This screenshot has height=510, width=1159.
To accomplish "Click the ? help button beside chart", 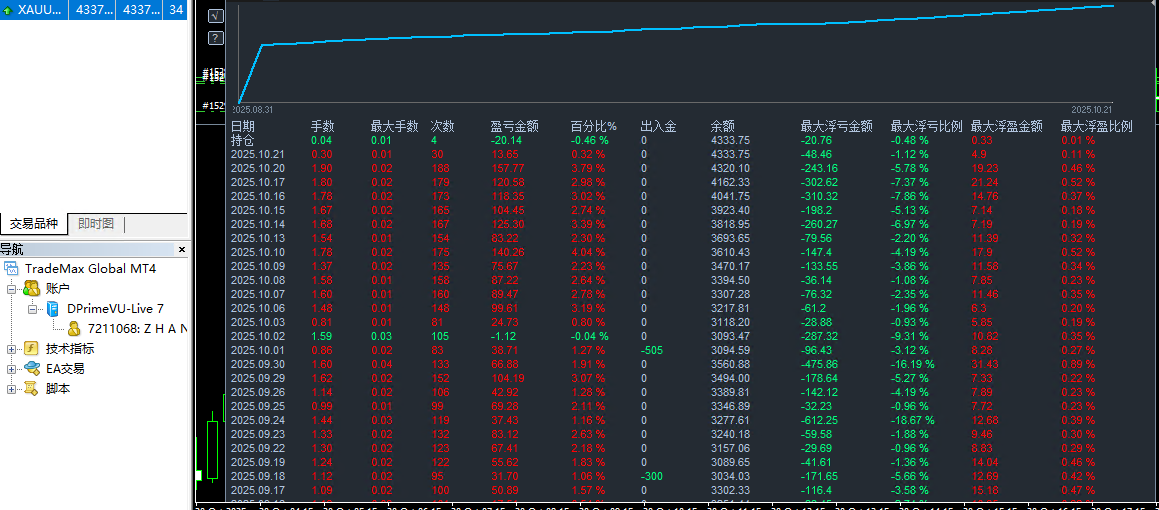I will pyautogui.click(x=215, y=38).
